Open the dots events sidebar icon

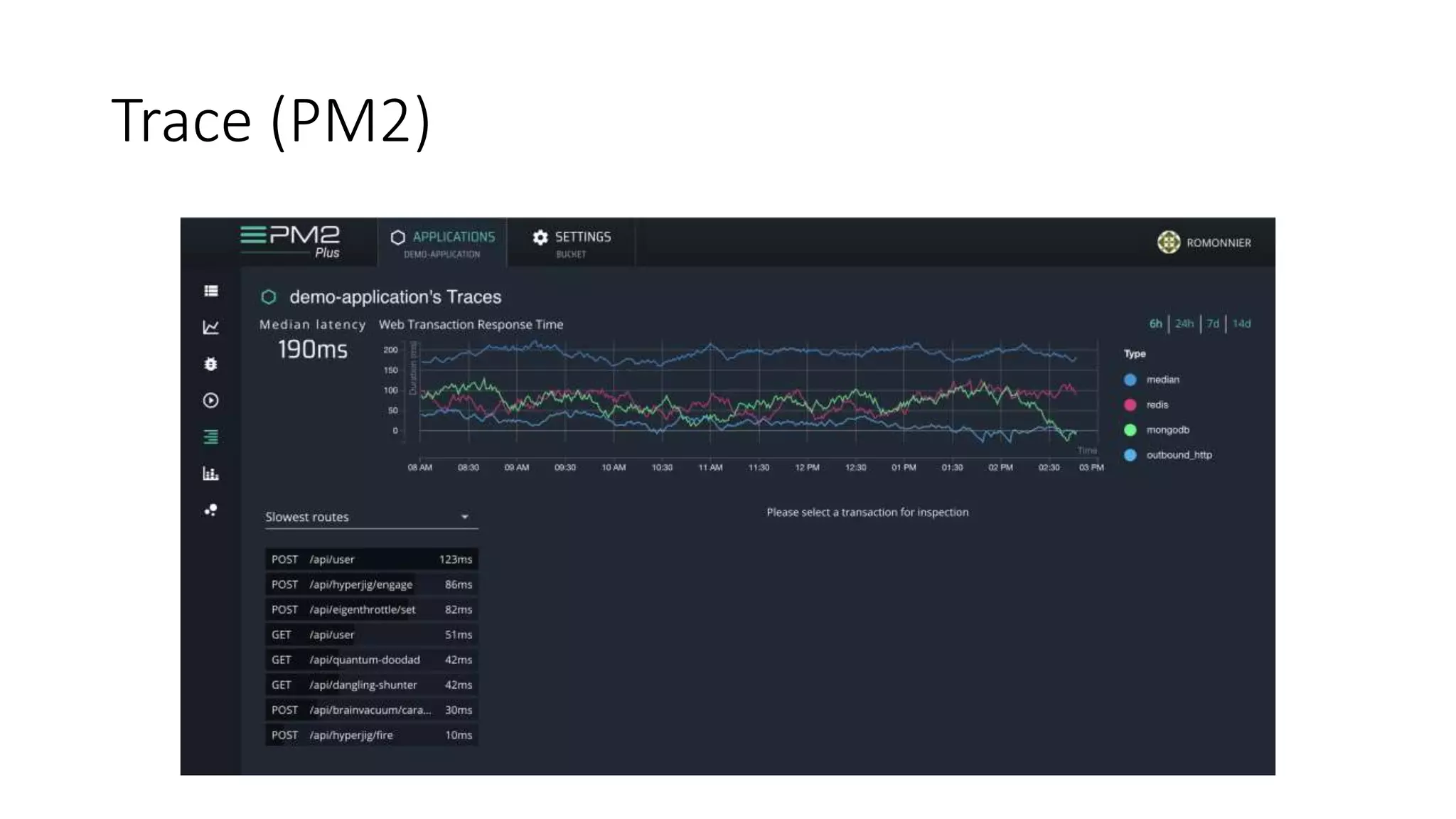[x=210, y=510]
